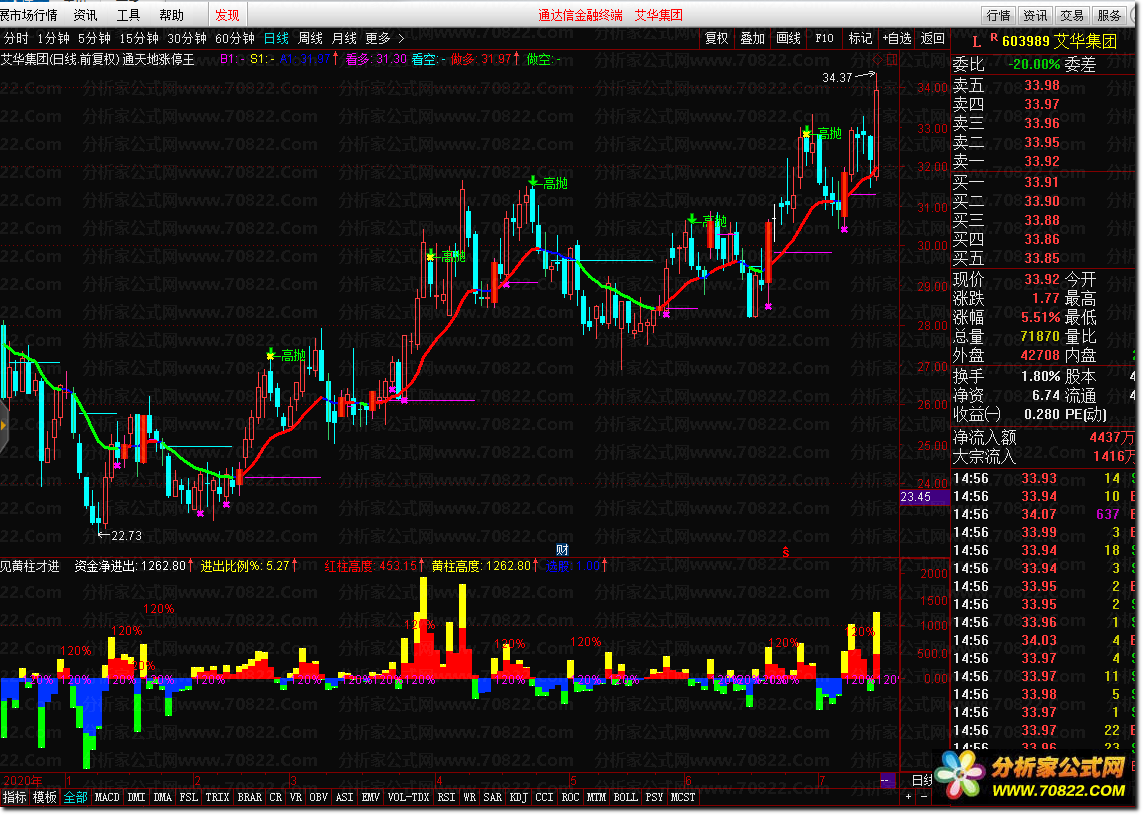Click the red square icon above the chart
The width and height of the screenshot is (1144, 815).
pyautogui.click(x=892, y=59)
